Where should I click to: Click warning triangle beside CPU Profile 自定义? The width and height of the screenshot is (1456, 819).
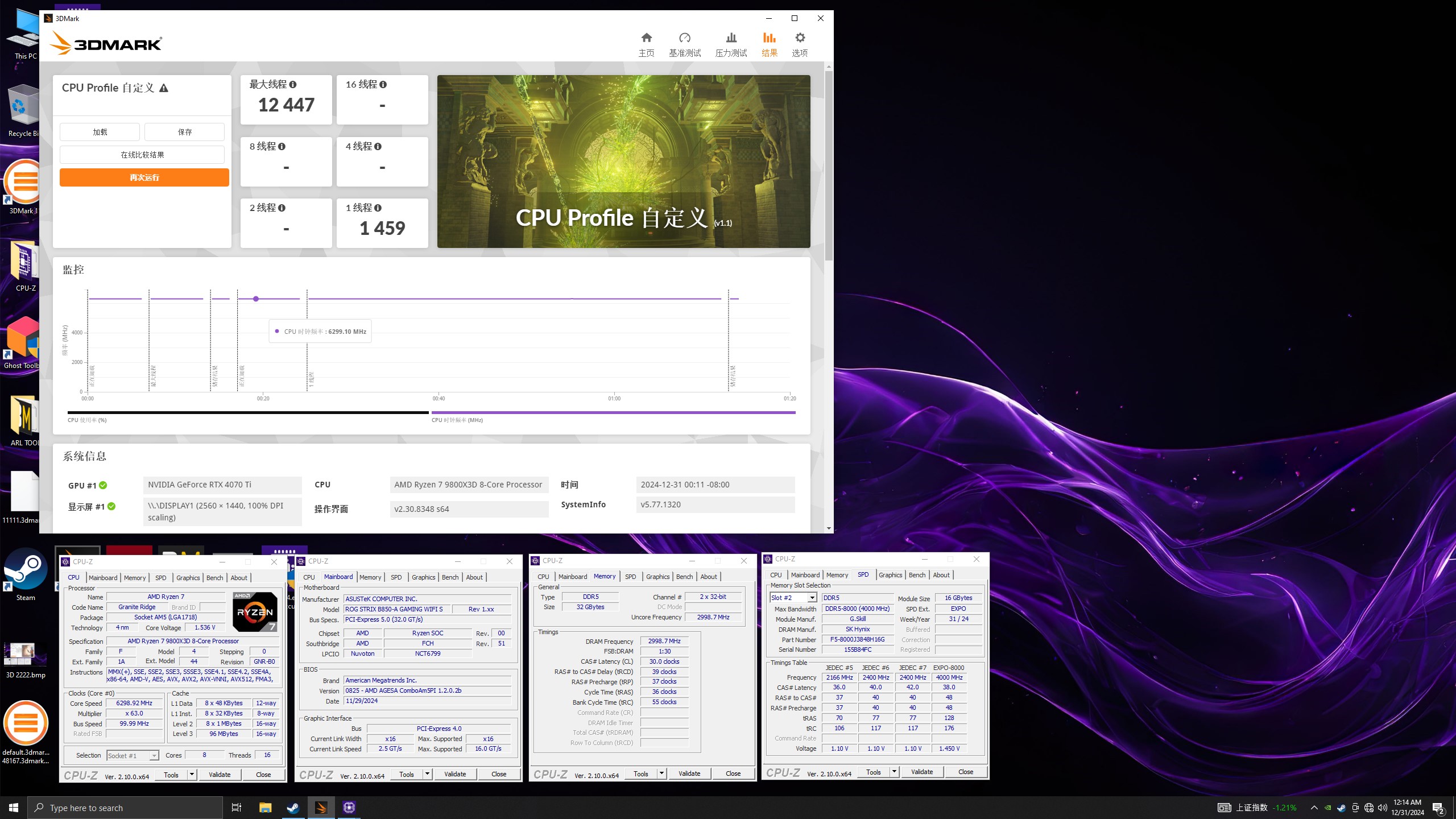[164, 88]
